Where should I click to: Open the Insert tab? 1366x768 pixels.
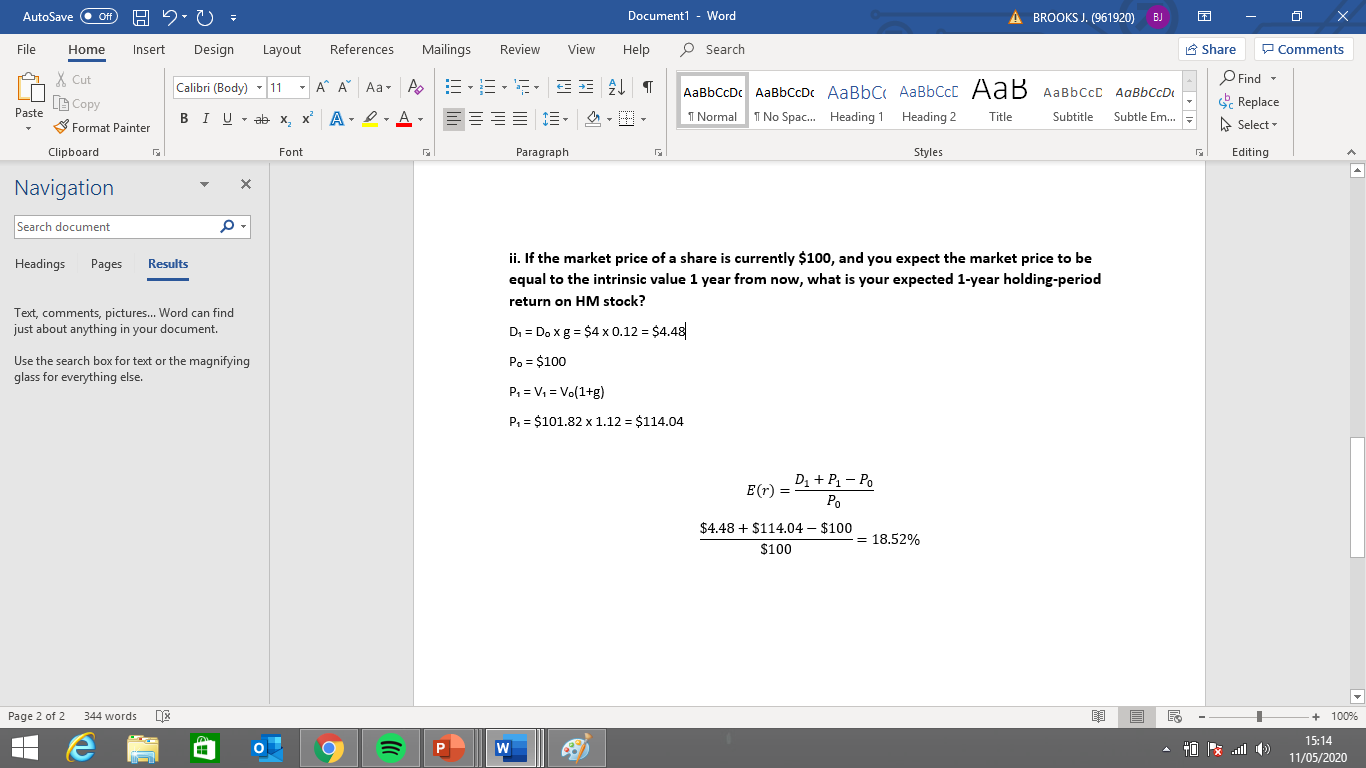pyautogui.click(x=149, y=49)
